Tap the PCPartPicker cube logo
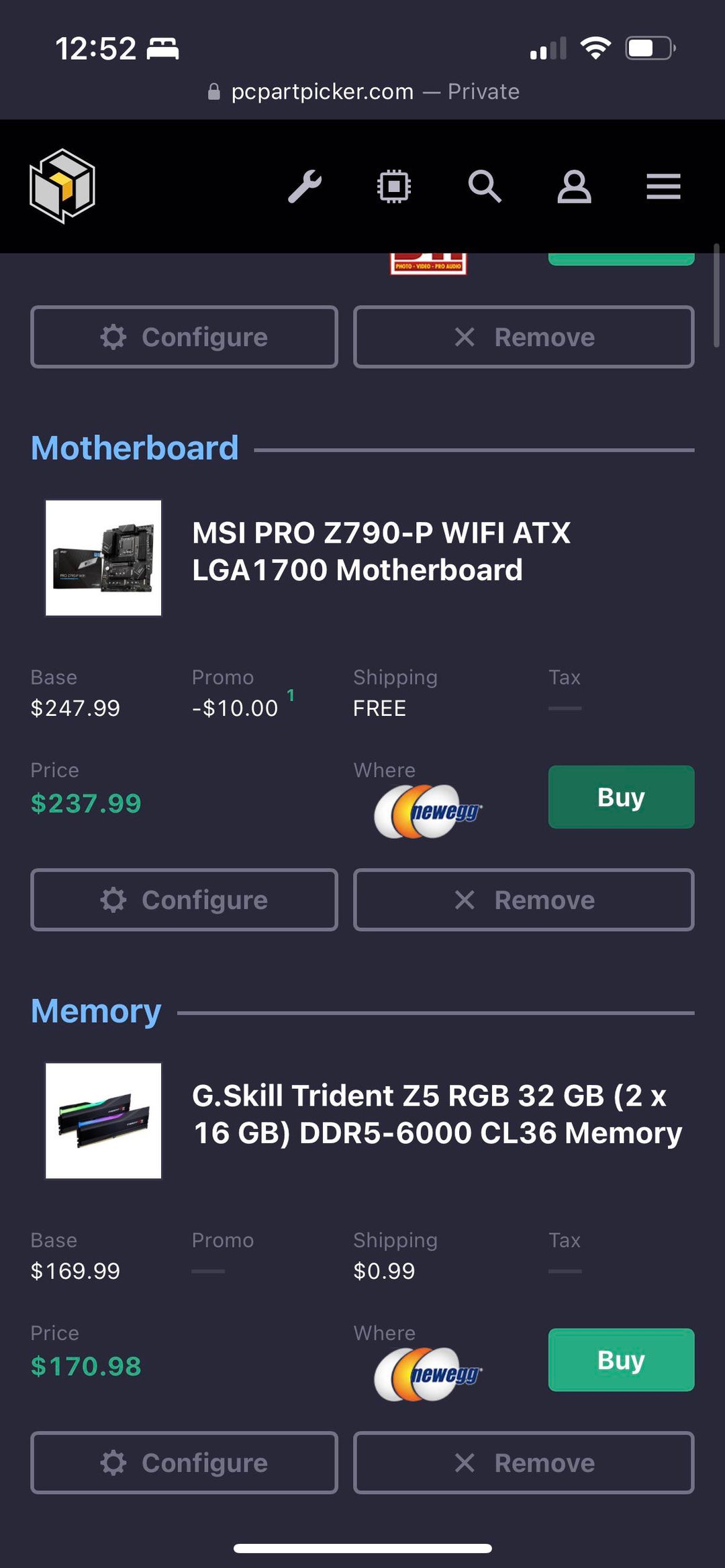Screen dimensions: 725x1568 tap(62, 186)
